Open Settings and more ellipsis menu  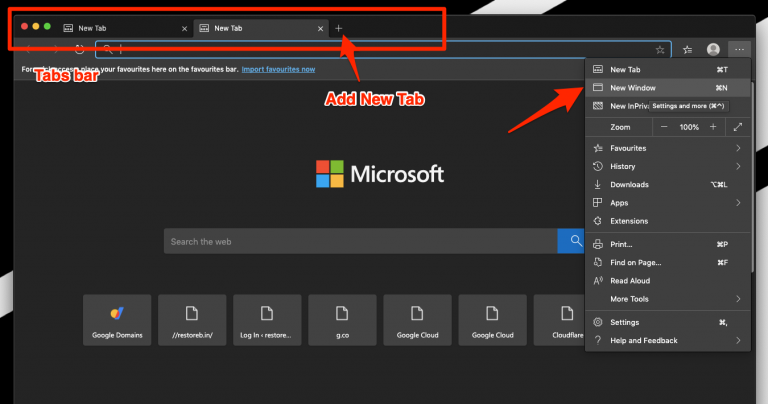coord(739,49)
